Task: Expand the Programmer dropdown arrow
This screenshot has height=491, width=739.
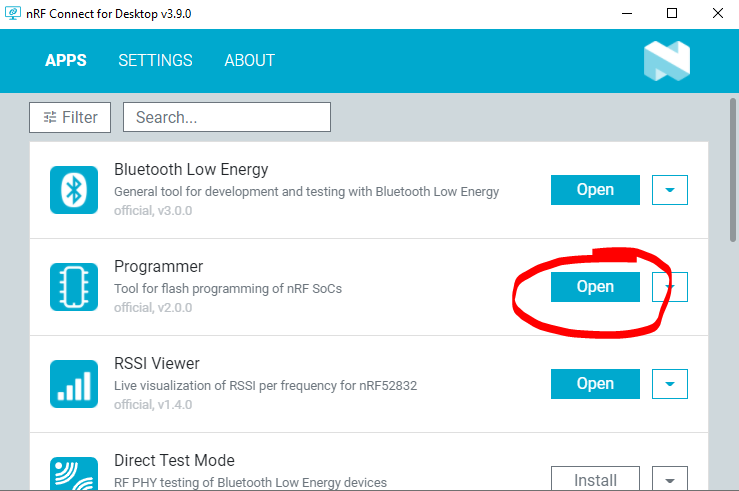Action: click(x=670, y=287)
